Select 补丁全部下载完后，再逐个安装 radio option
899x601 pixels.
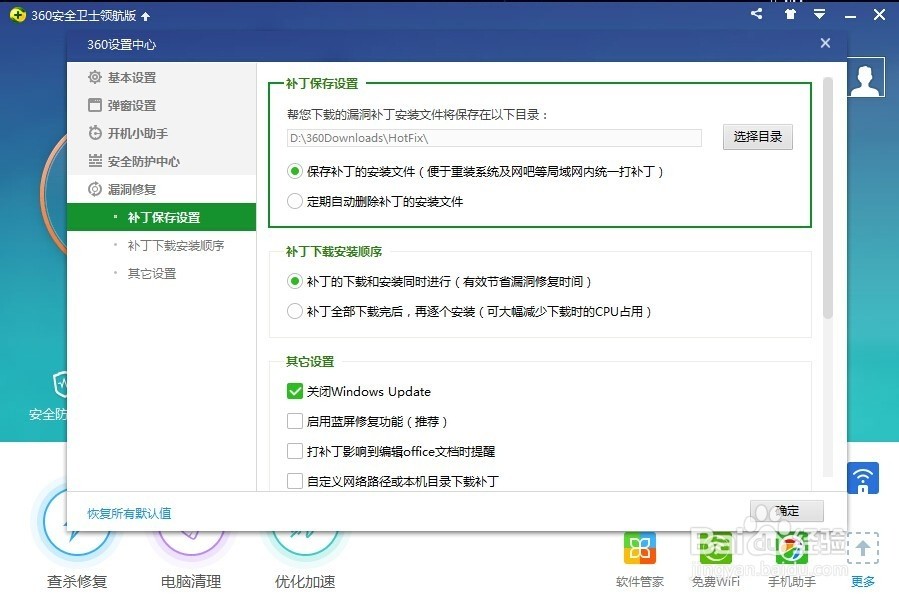295,311
